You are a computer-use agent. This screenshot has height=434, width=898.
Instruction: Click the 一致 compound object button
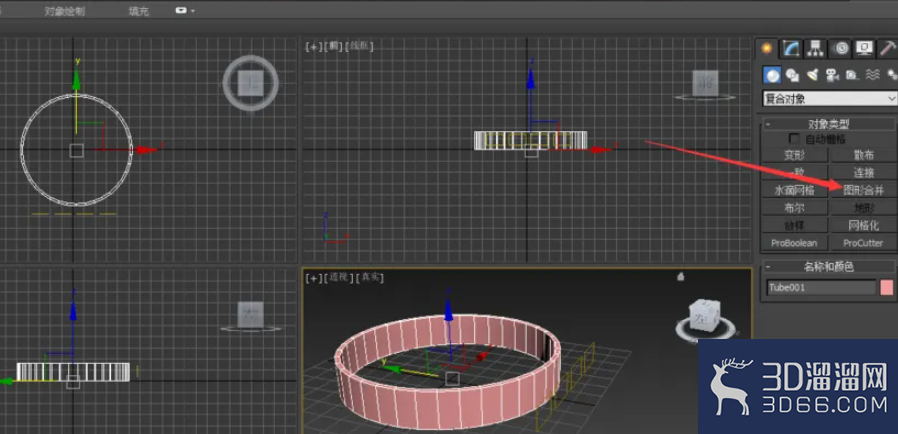pos(794,172)
